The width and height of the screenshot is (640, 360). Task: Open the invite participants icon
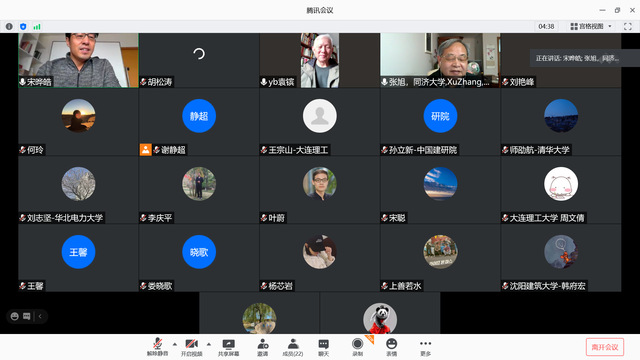pos(262,347)
